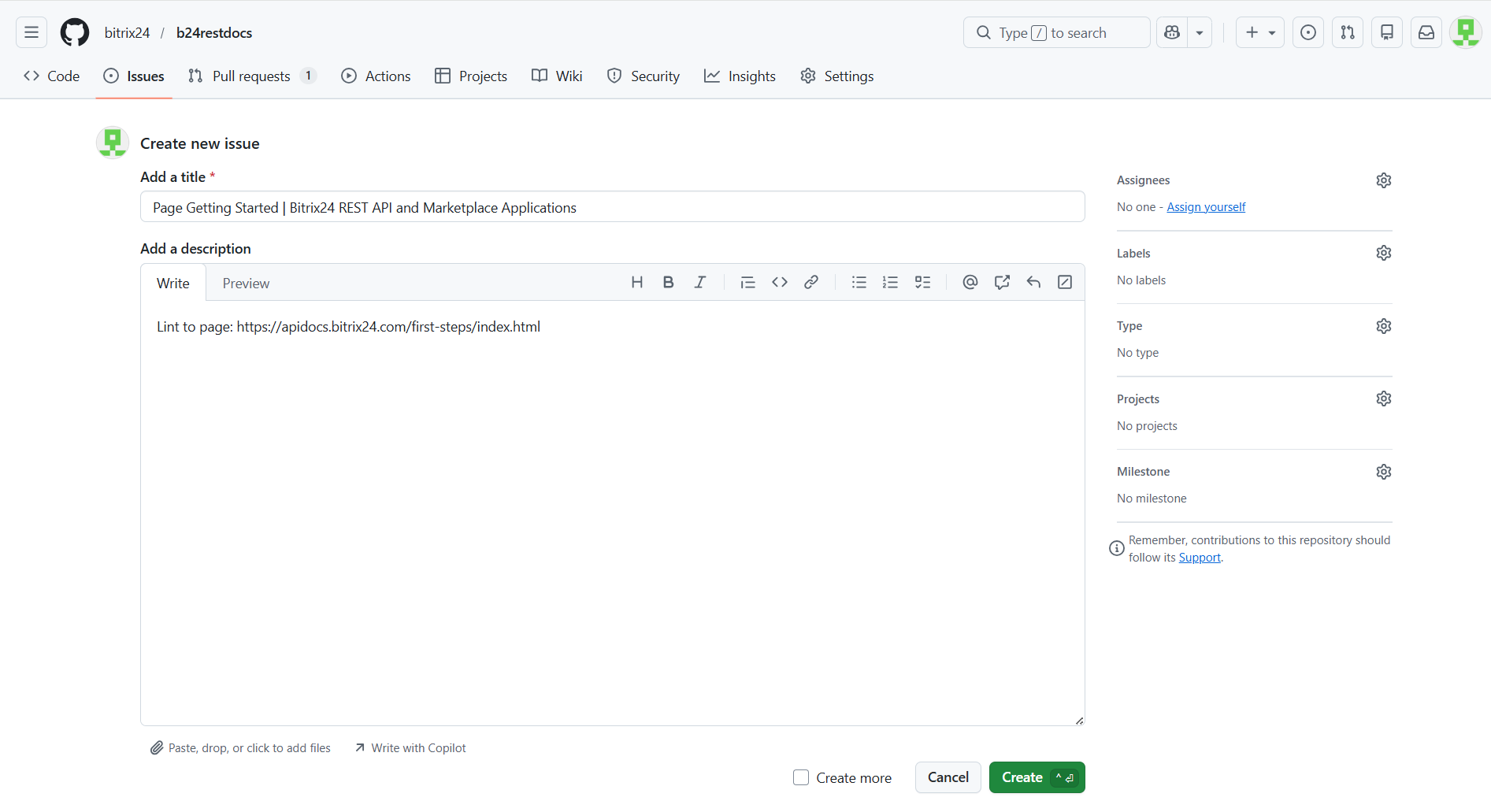Toggle italic formatting in editor toolbar
The height and width of the screenshot is (812, 1491).
699,283
